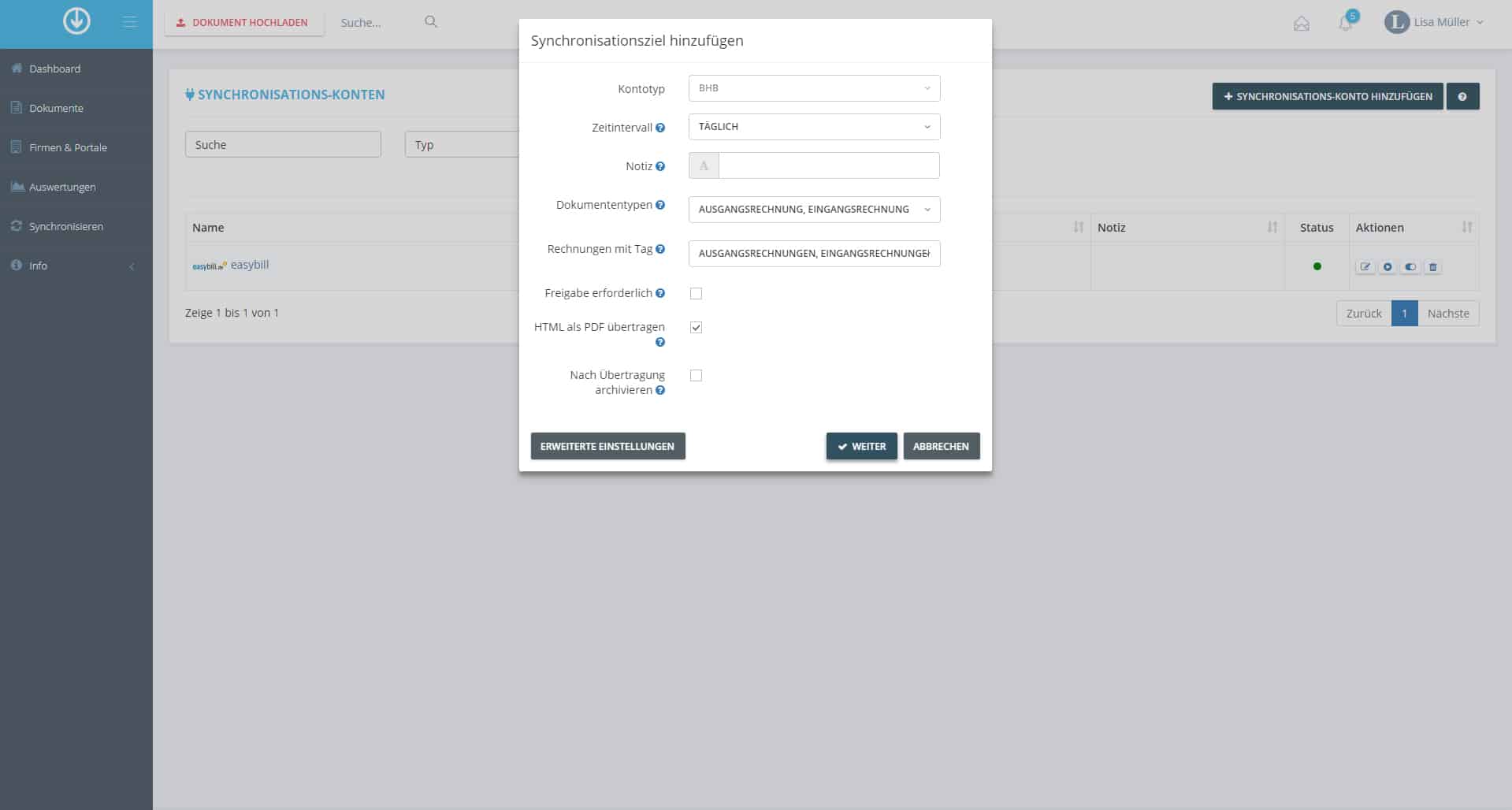Click Synchronisations-Konto hinzufügen button

[1328, 96]
